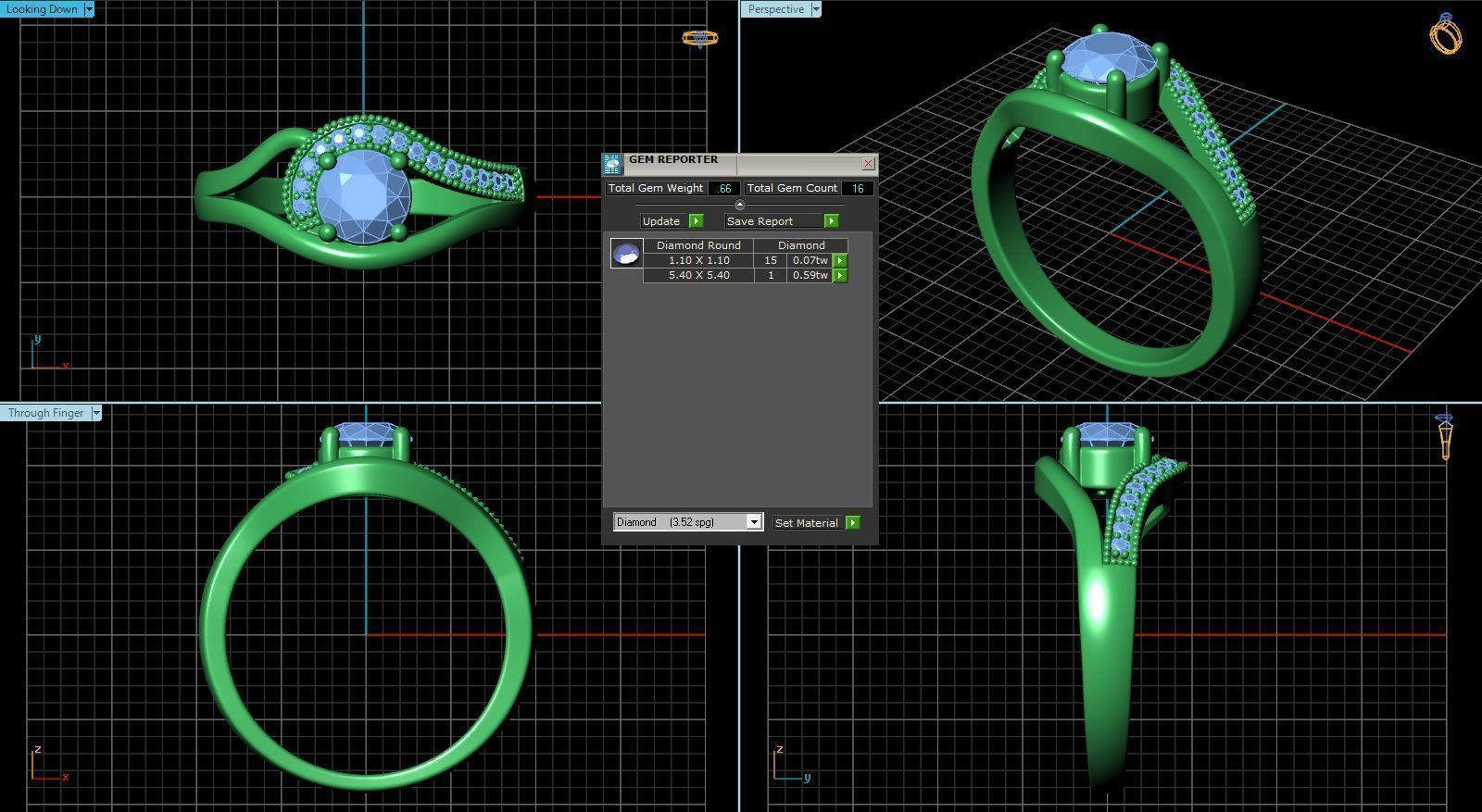Click green arrow beside Set Material
This screenshot has width=1482, height=812.
[x=853, y=523]
